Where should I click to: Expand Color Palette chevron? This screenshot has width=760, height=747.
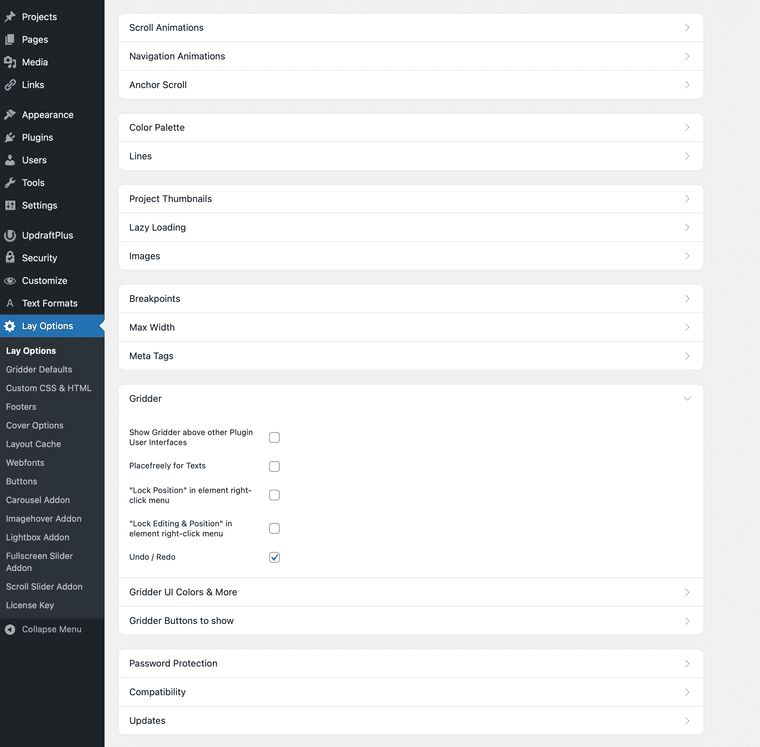pos(687,127)
